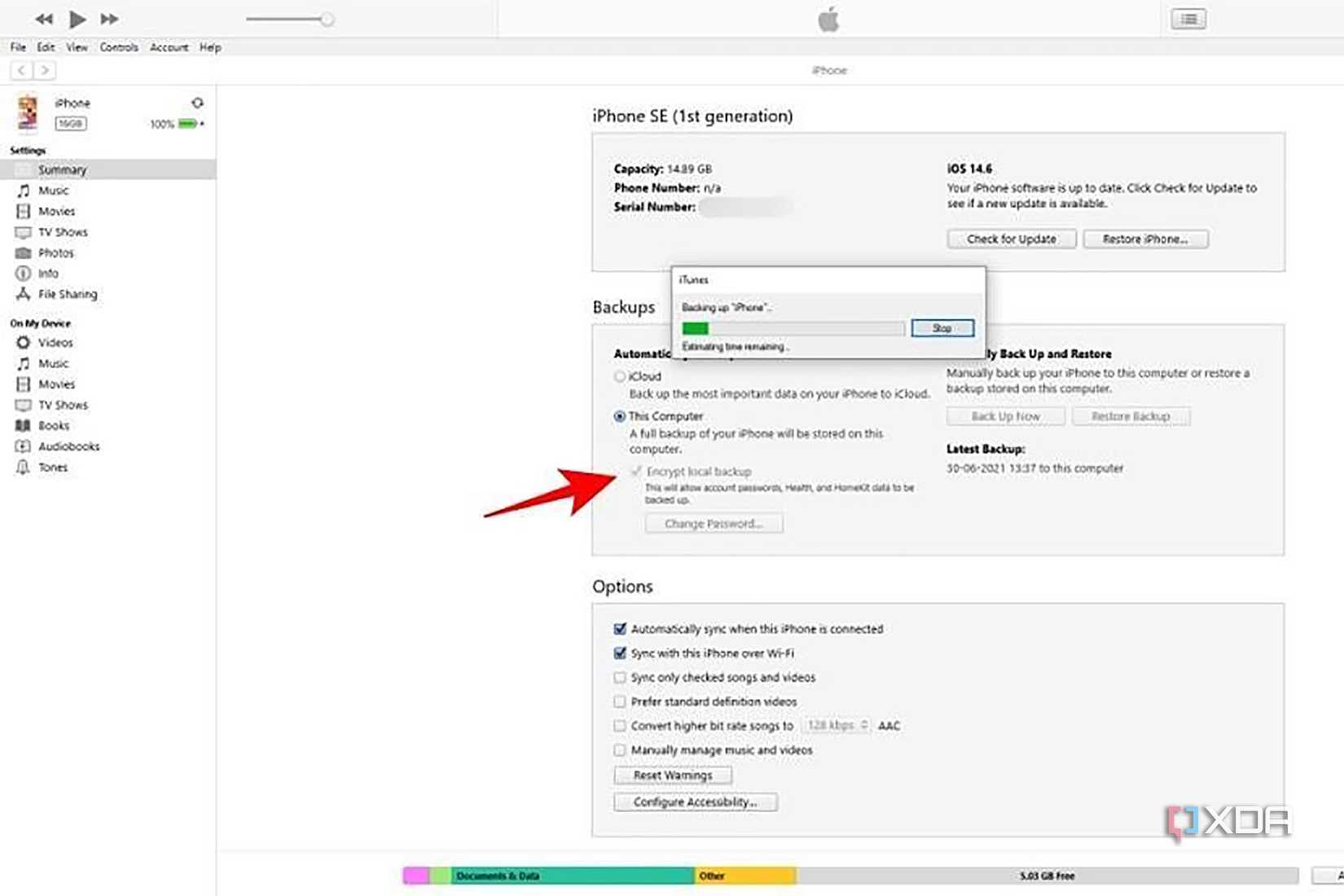Click the play button
This screenshot has width=1344, height=896.
pos(77,19)
